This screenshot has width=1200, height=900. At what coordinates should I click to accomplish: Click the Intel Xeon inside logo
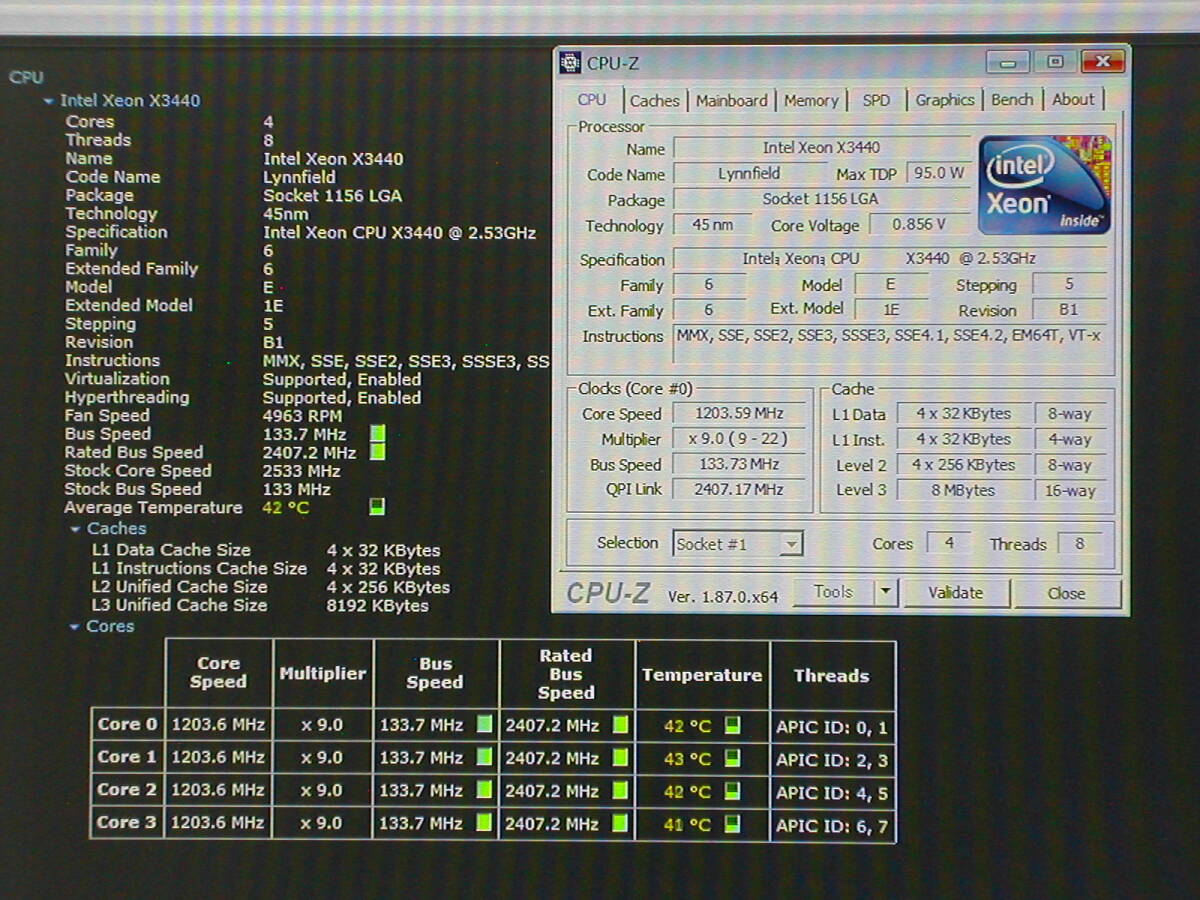pyautogui.click(x=1044, y=185)
